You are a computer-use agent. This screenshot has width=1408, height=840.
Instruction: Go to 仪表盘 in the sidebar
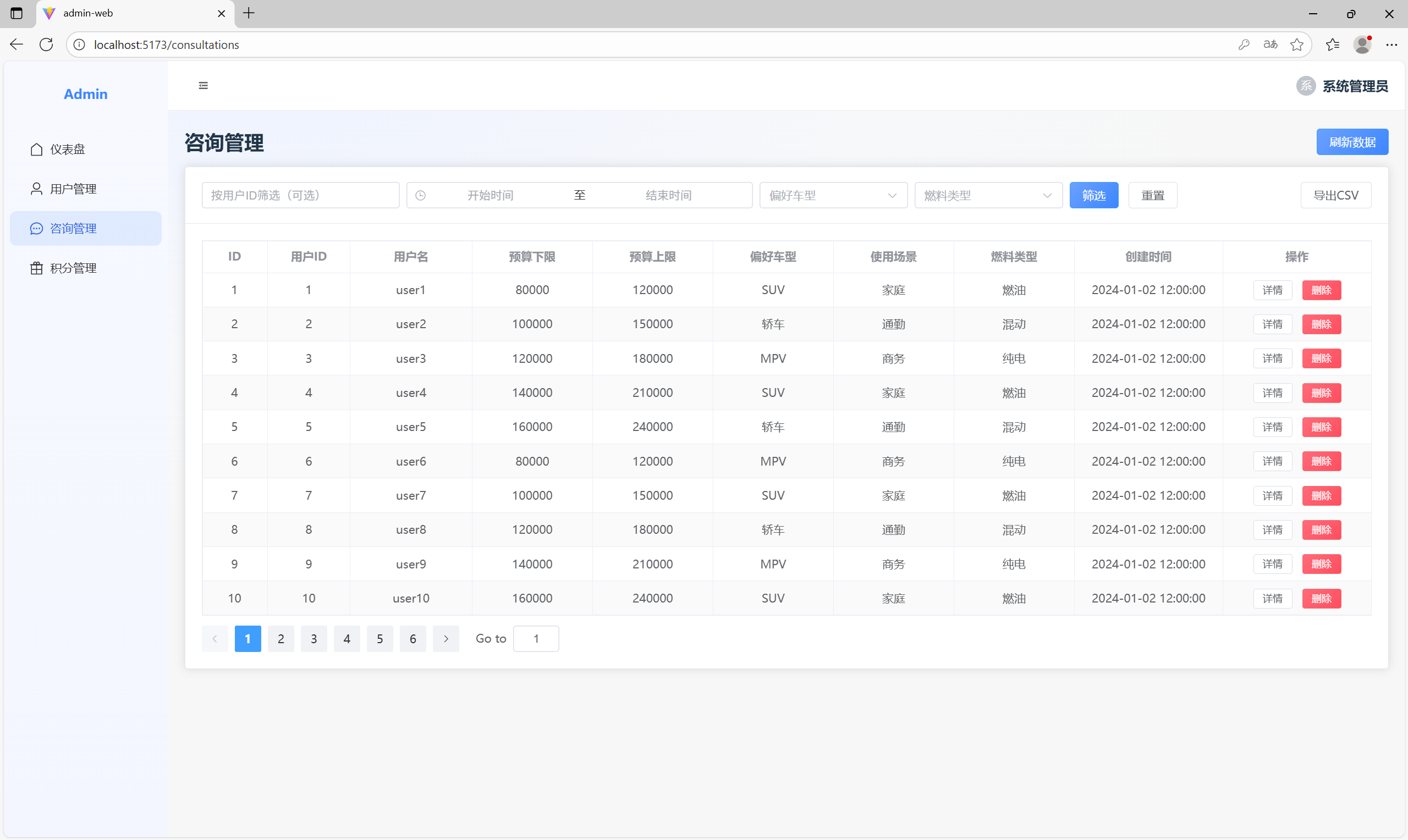[67, 150]
